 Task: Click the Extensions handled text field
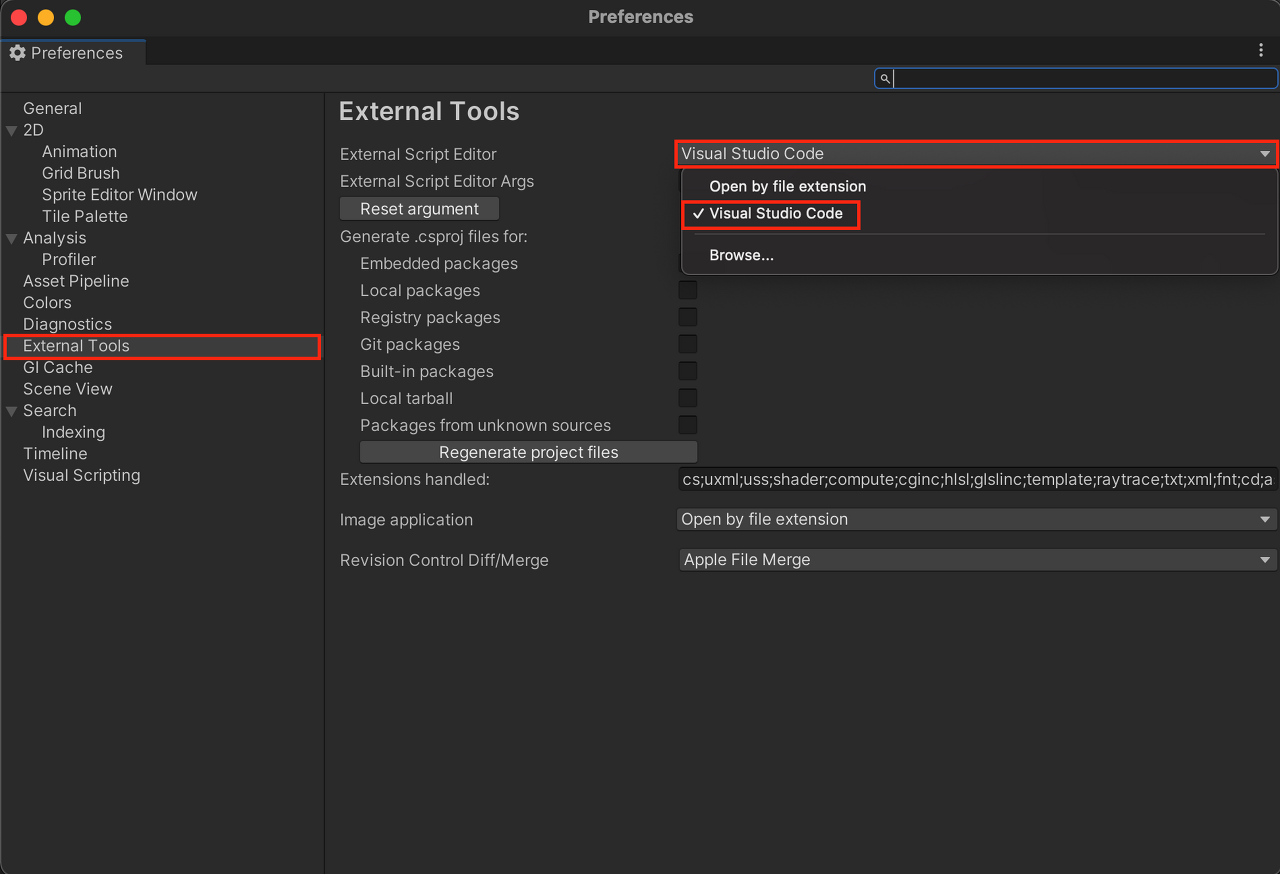pyautogui.click(x=977, y=480)
